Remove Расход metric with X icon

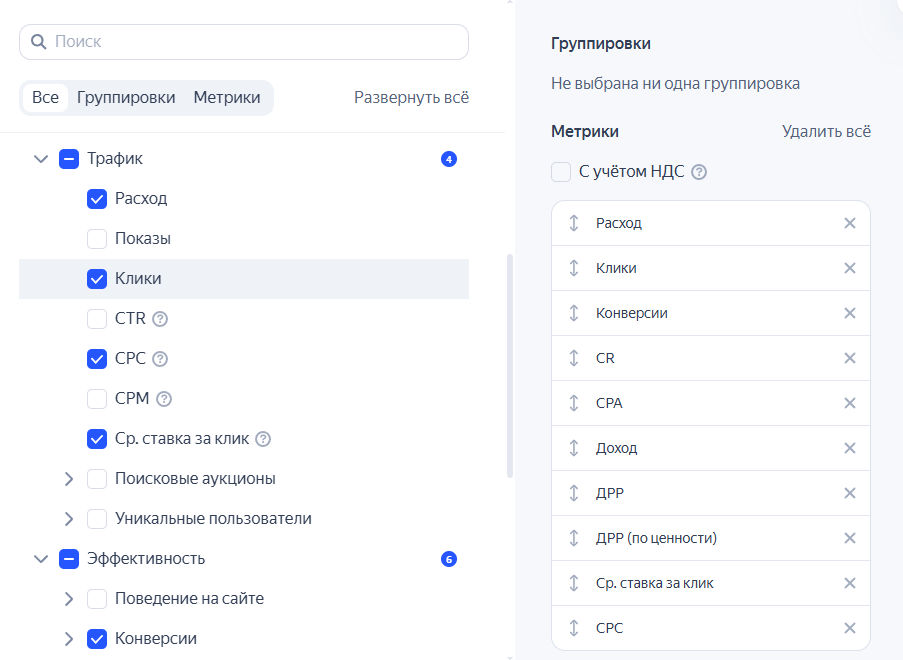click(x=849, y=223)
